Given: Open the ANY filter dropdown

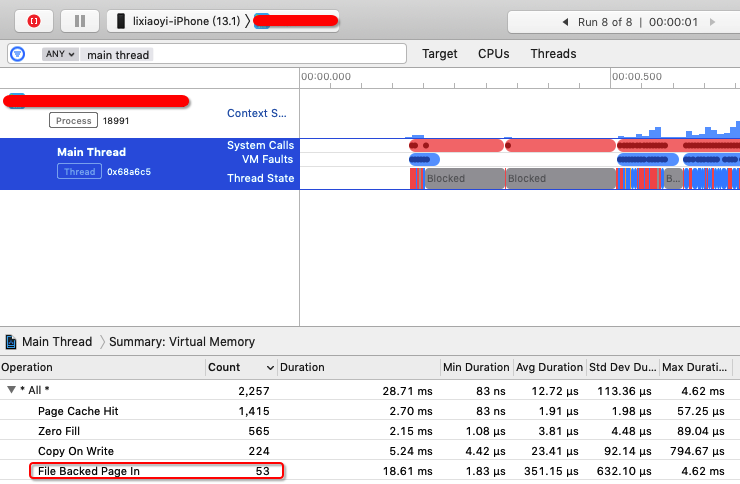Looking at the screenshot, I should [x=59, y=54].
